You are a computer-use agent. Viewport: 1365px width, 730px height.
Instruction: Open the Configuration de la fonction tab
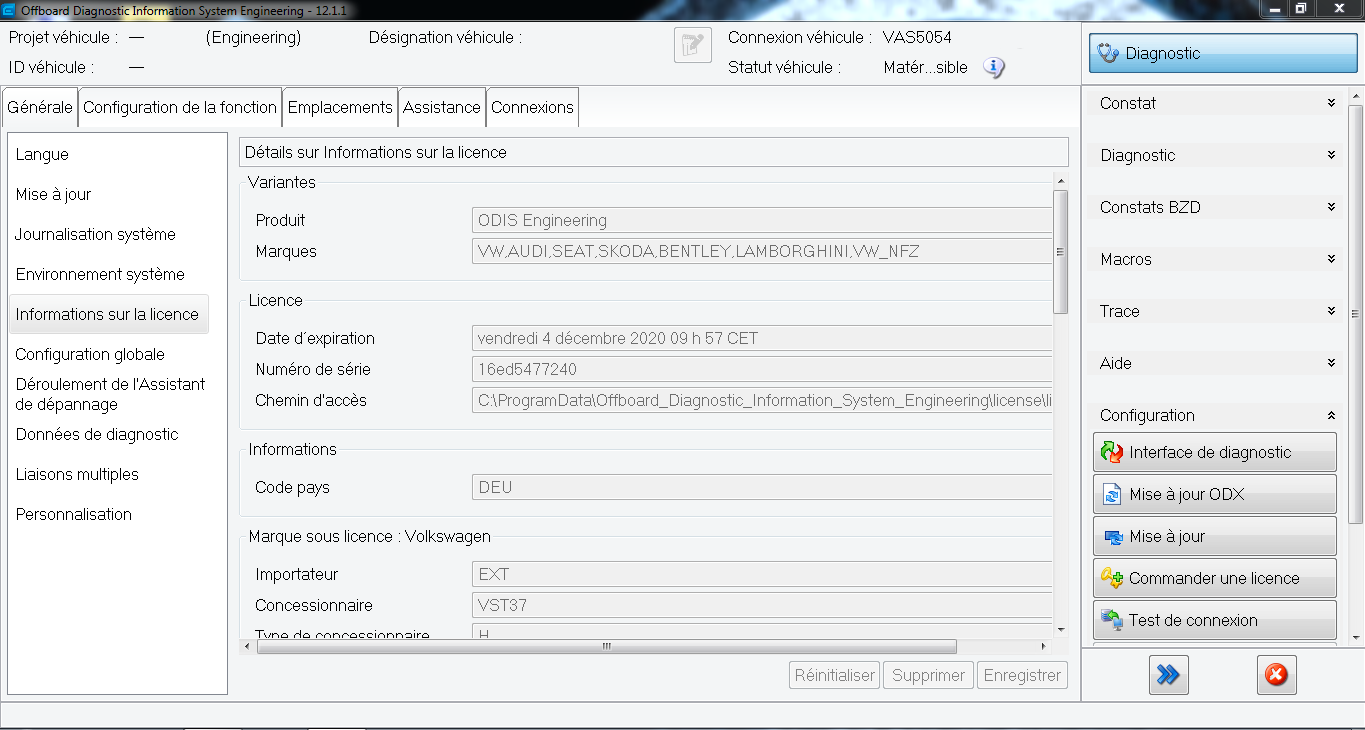click(x=180, y=107)
